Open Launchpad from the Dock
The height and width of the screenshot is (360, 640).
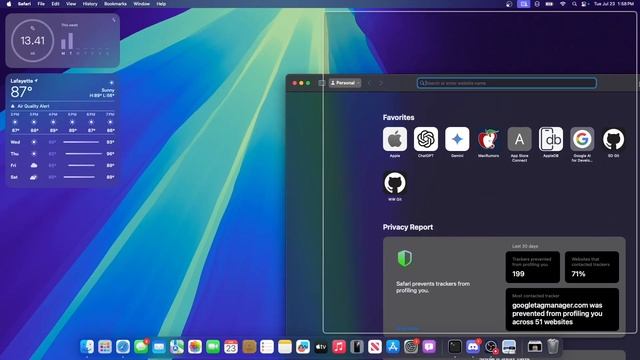[x=105, y=347]
